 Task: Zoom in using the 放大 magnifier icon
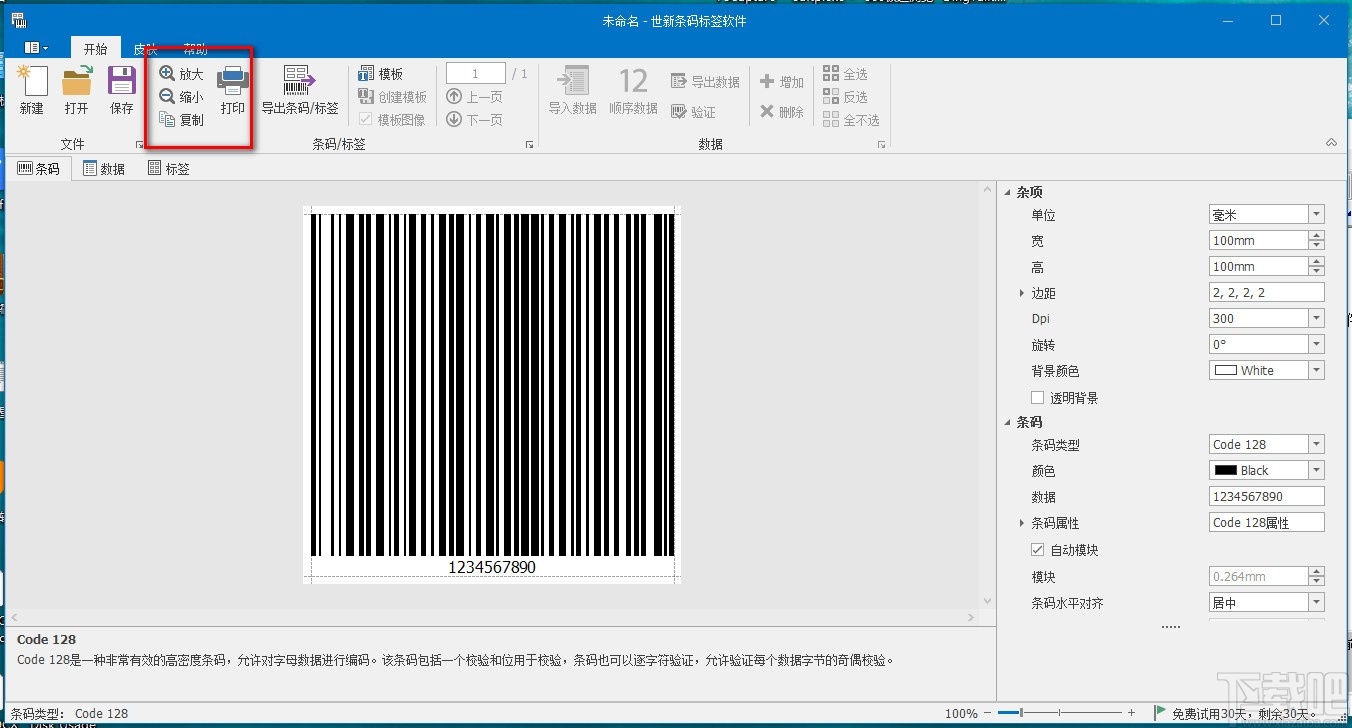pos(180,72)
